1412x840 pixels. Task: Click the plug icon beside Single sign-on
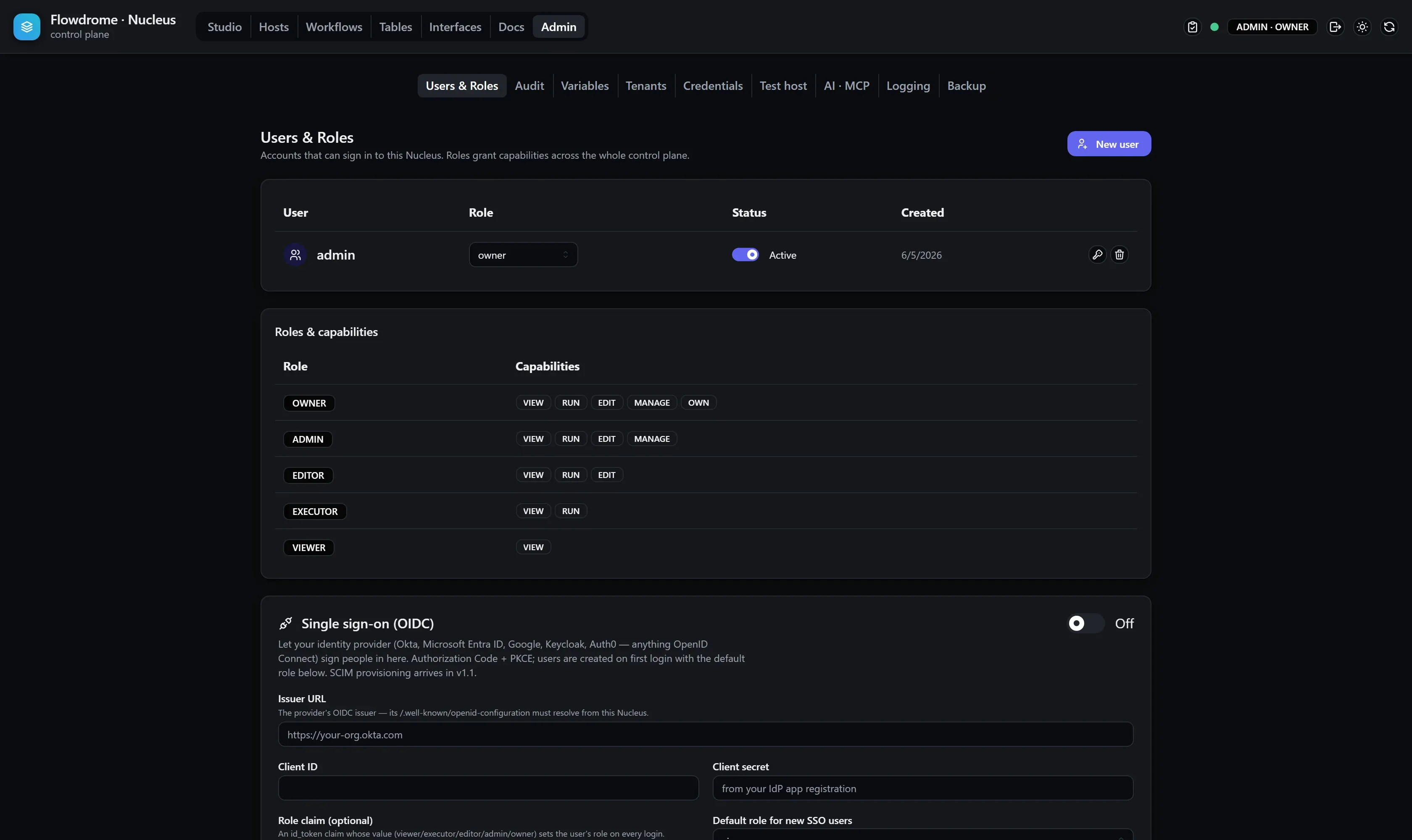click(285, 623)
